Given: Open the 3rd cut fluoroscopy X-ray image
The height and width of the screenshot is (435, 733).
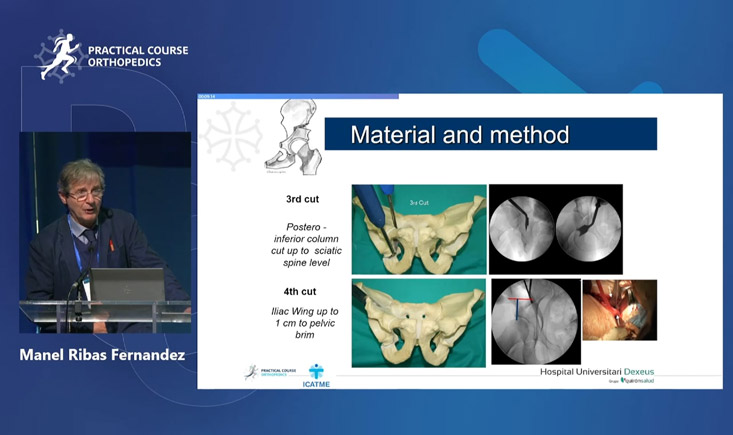Looking at the screenshot, I should click(x=556, y=229).
